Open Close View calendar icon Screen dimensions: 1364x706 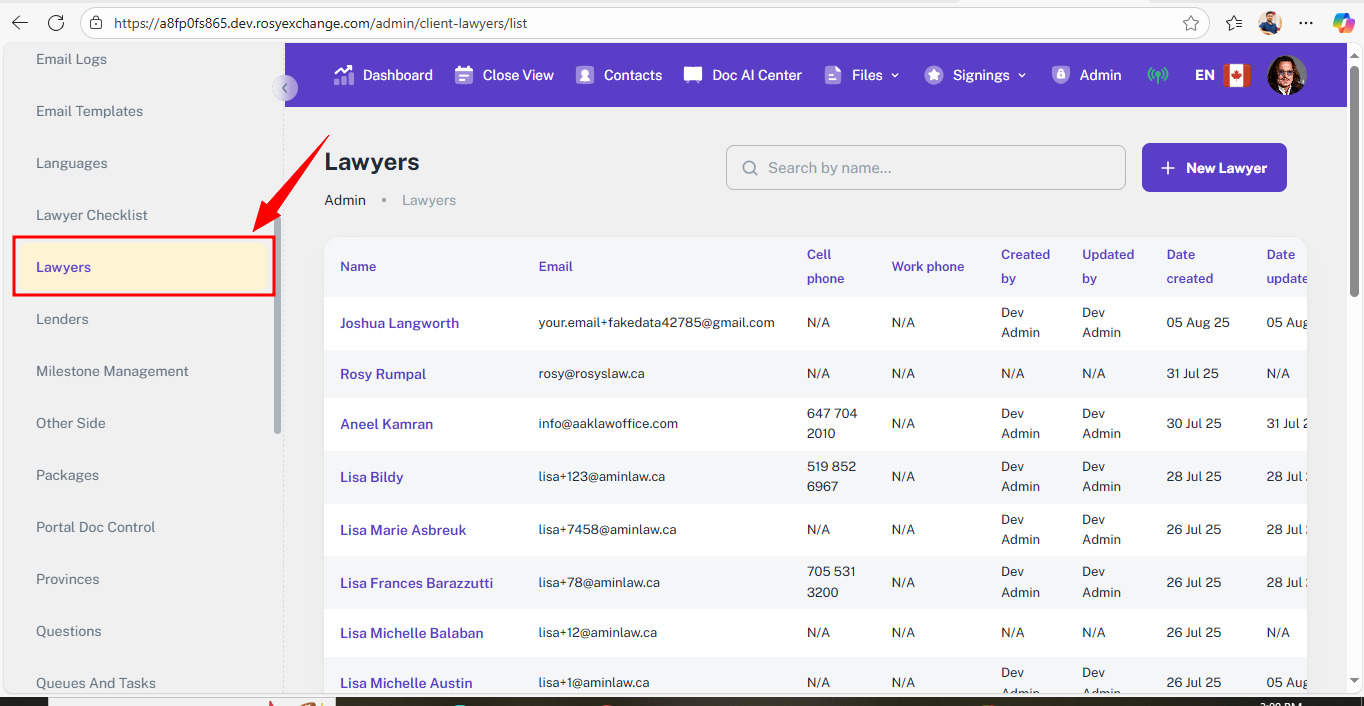(464, 75)
